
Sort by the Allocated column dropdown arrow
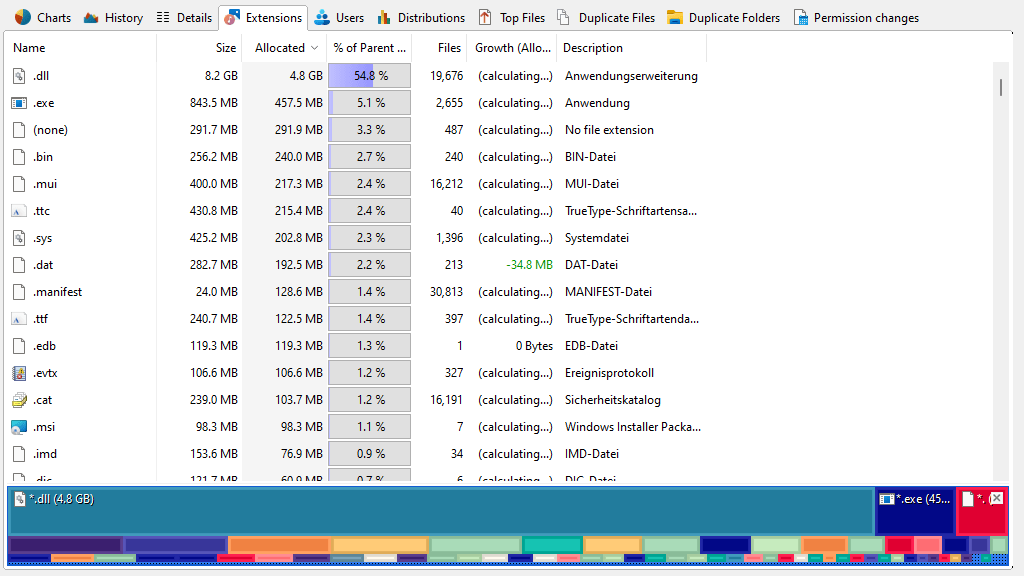[x=315, y=48]
